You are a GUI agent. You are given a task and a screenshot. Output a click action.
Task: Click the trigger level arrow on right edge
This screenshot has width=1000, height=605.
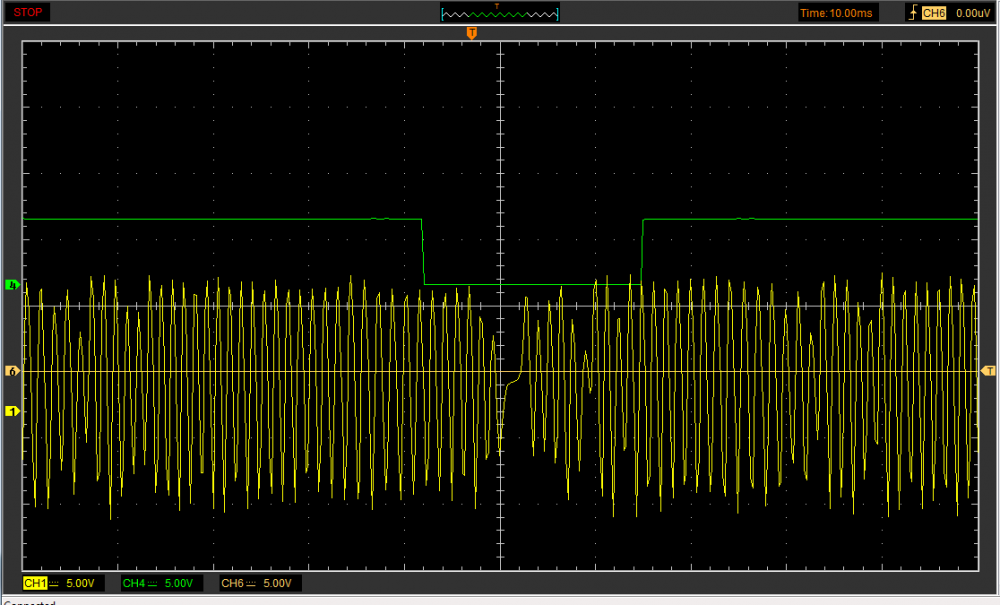pyautogui.click(x=989, y=371)
